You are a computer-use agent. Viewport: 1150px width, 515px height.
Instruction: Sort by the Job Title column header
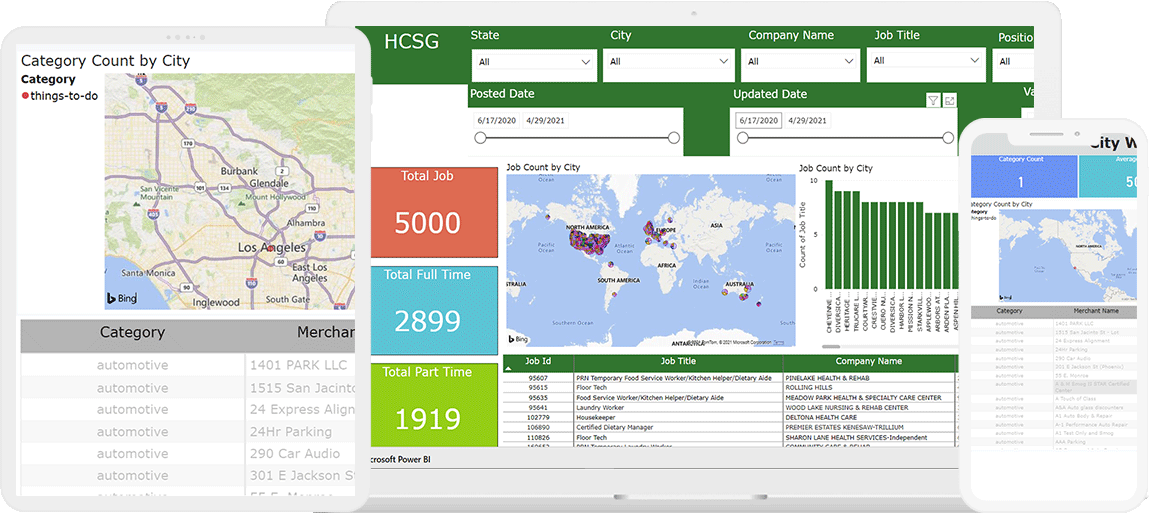click(x=678, y=362)
